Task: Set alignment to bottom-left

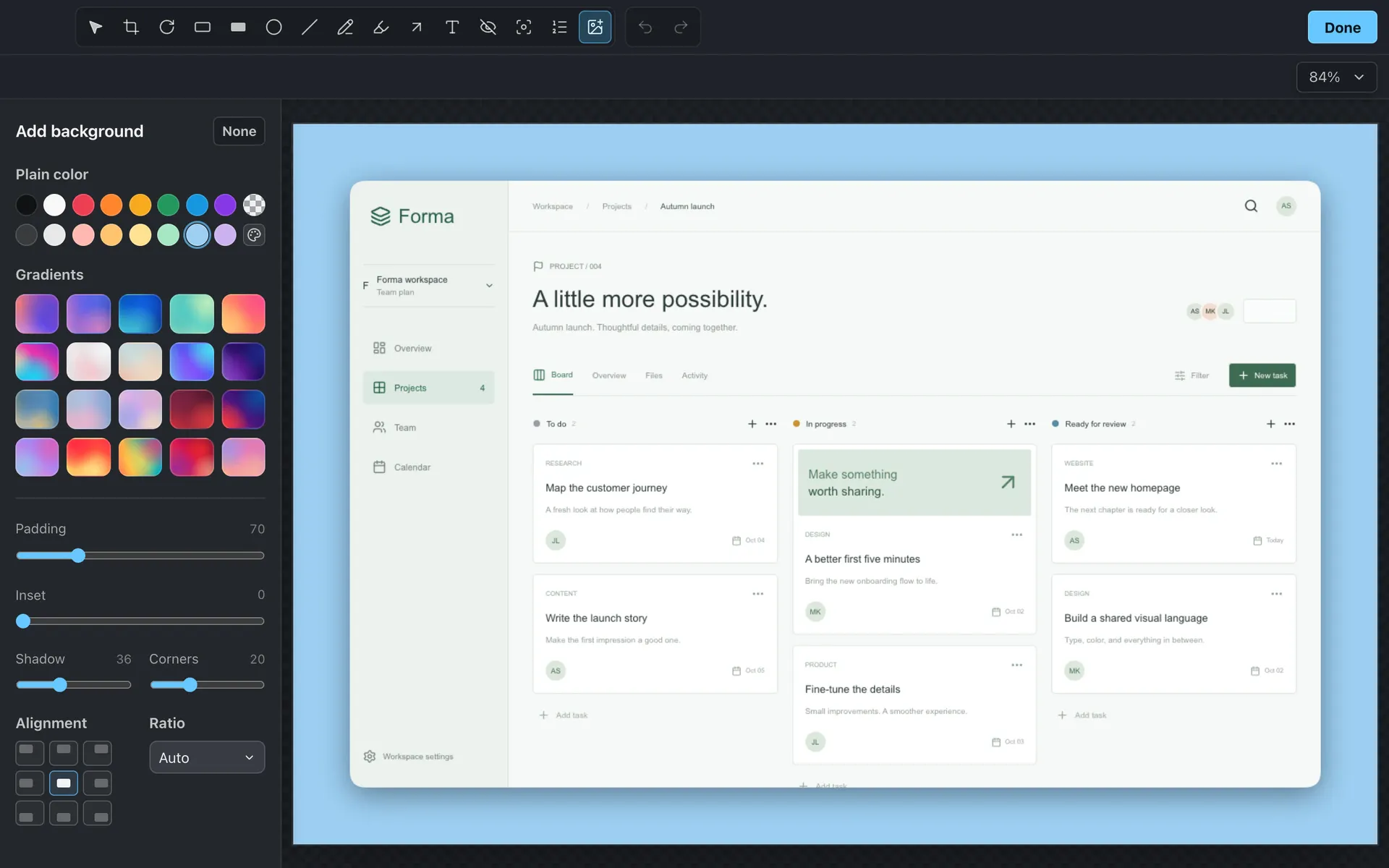Action: point(30,814)
